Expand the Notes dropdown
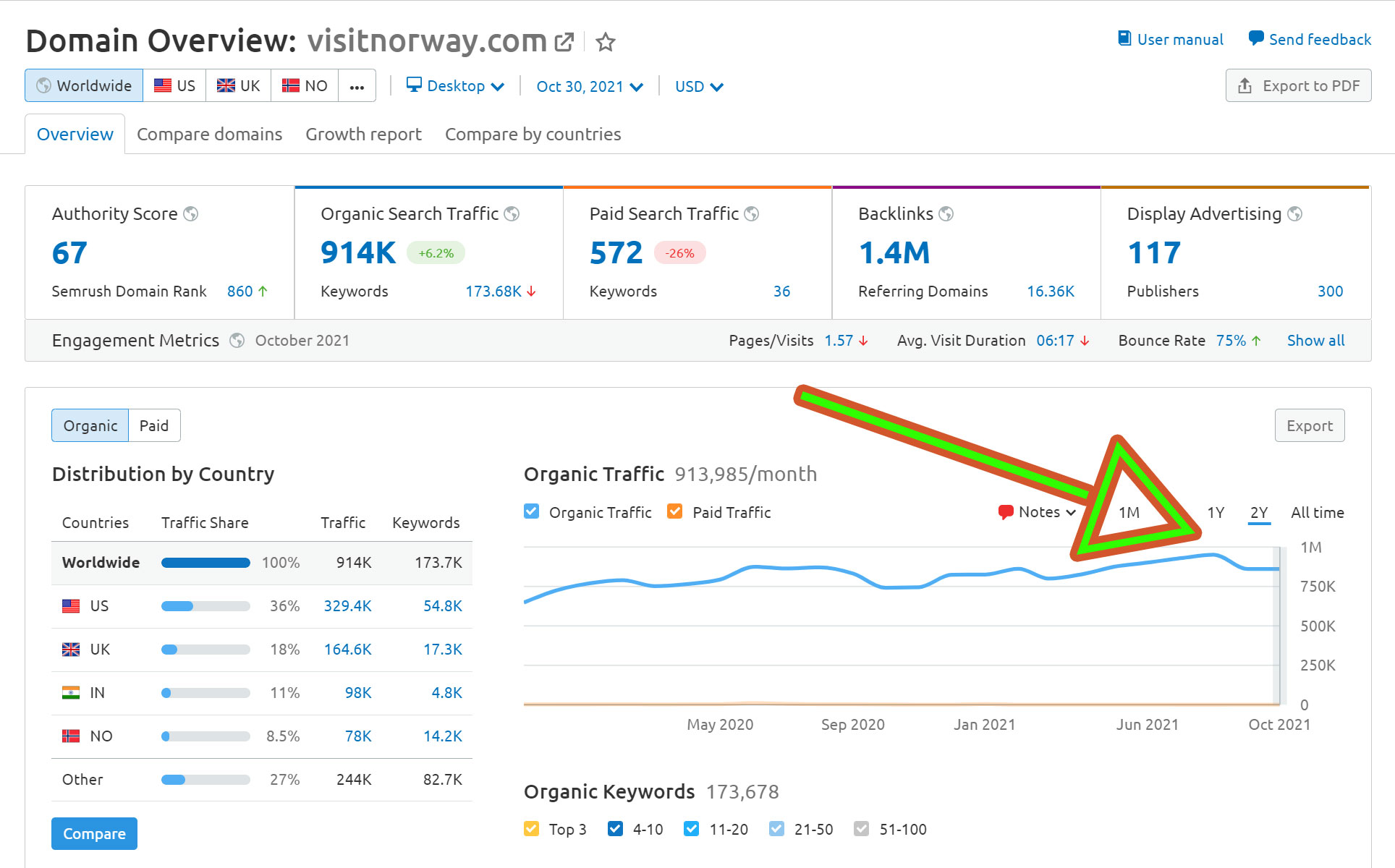The width and height of the screenshot is (1395, 868). point(1038,512)
